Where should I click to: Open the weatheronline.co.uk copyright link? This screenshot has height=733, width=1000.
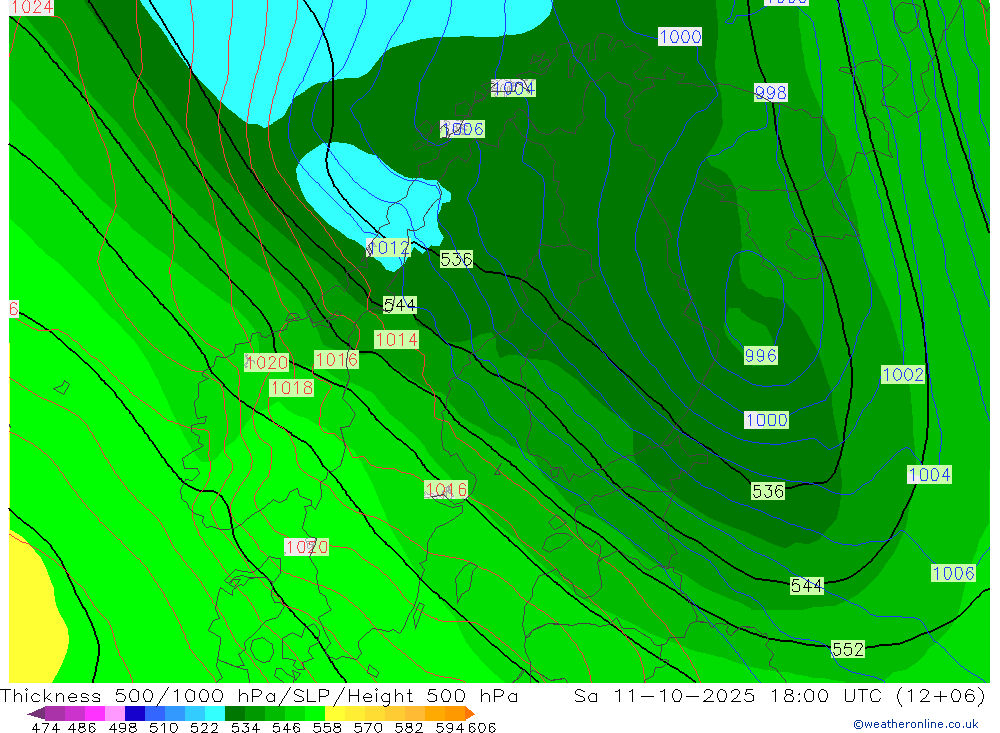[x=916, y=724]
